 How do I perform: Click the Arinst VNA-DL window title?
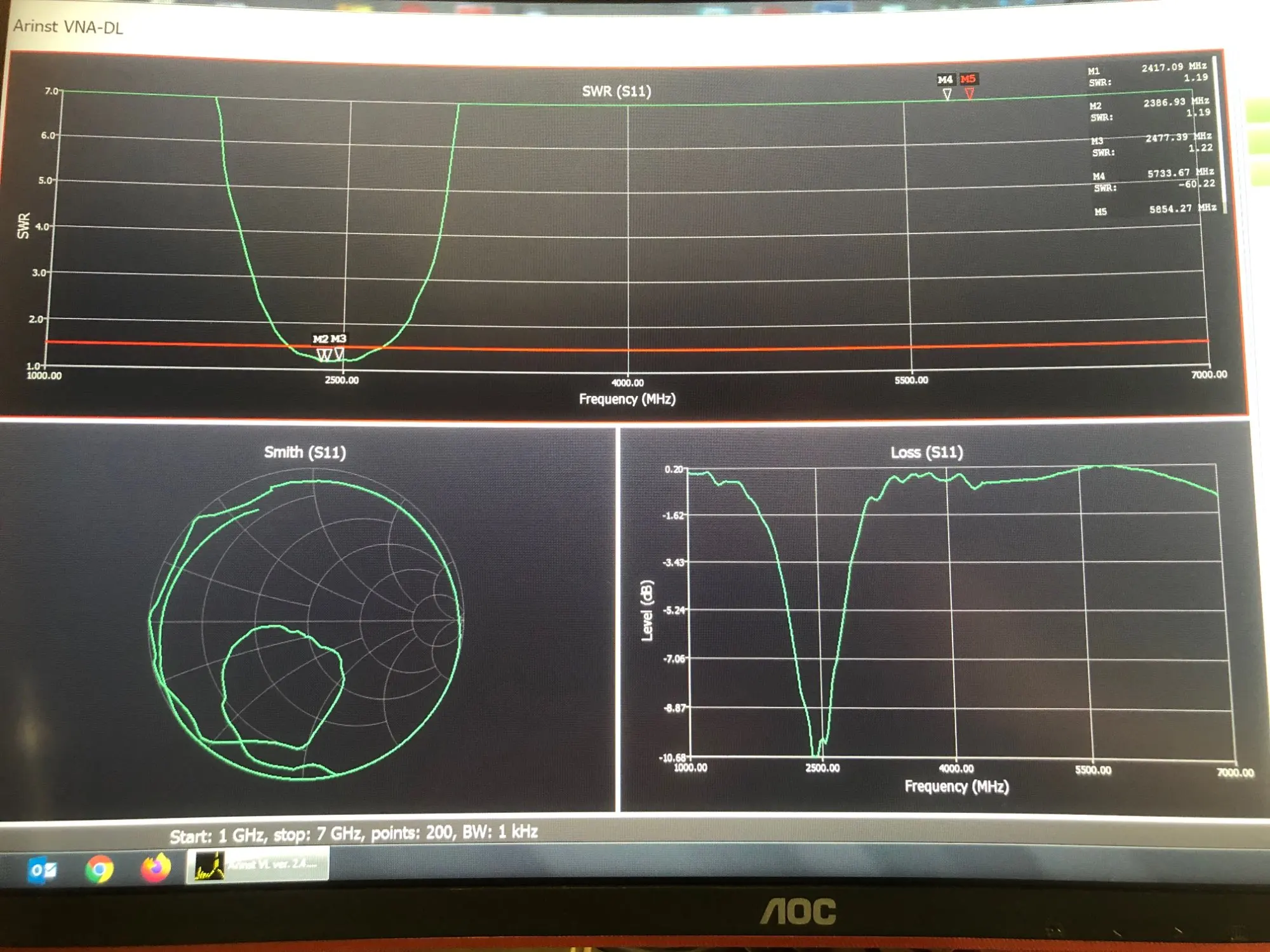69,27
